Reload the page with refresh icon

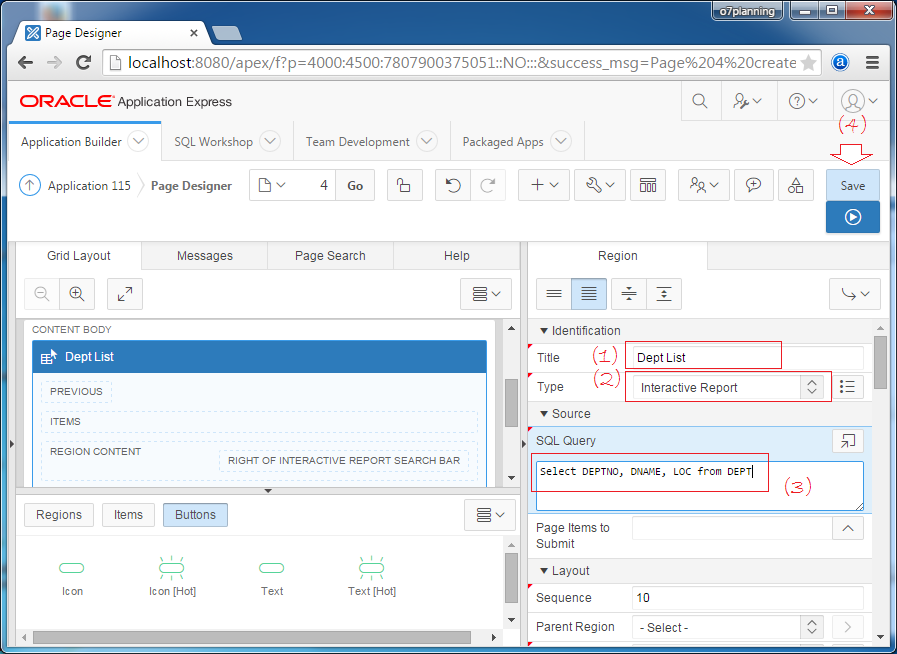coord(84,62)
